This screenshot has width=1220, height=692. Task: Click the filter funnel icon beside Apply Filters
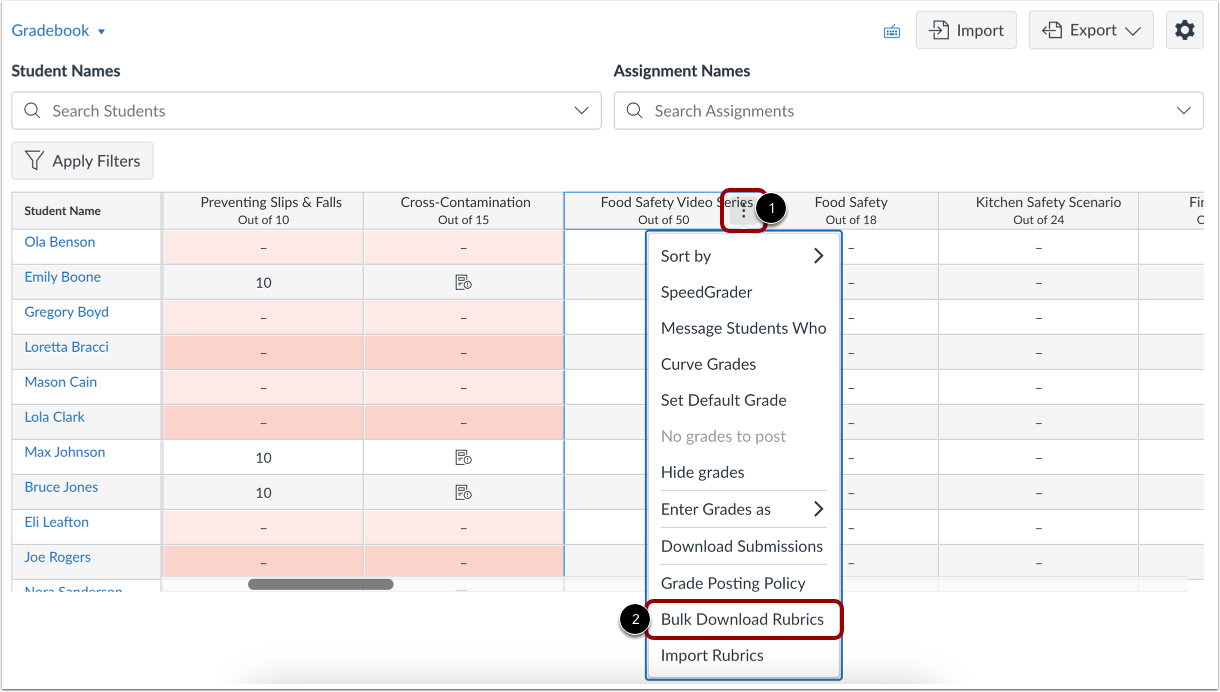[37, 160]
